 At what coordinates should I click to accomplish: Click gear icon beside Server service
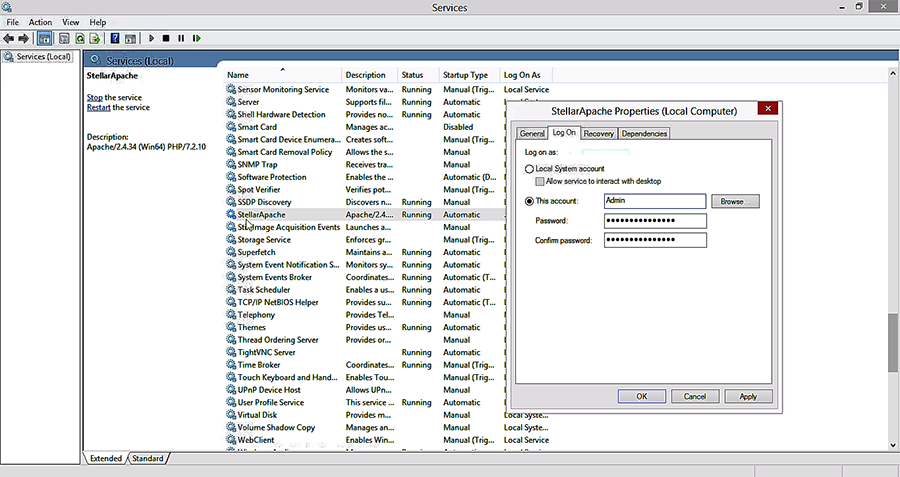coord(231,102)
